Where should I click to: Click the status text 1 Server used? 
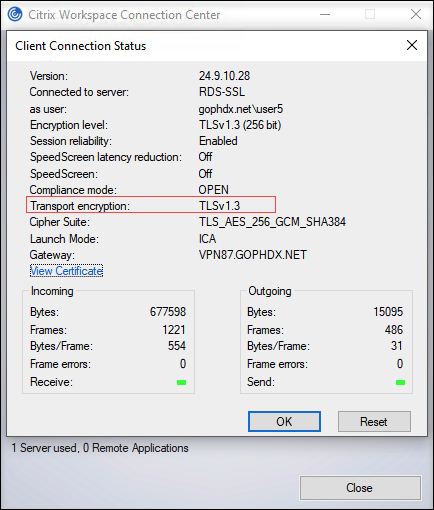coord(45,448)
